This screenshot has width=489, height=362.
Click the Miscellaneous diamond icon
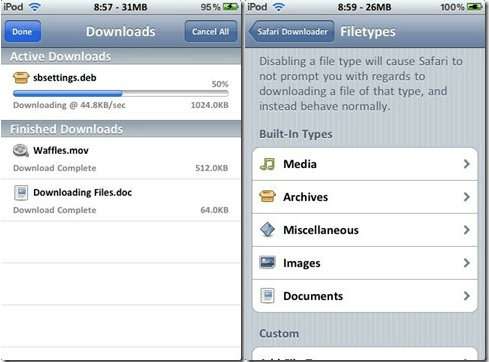(267, 230)
